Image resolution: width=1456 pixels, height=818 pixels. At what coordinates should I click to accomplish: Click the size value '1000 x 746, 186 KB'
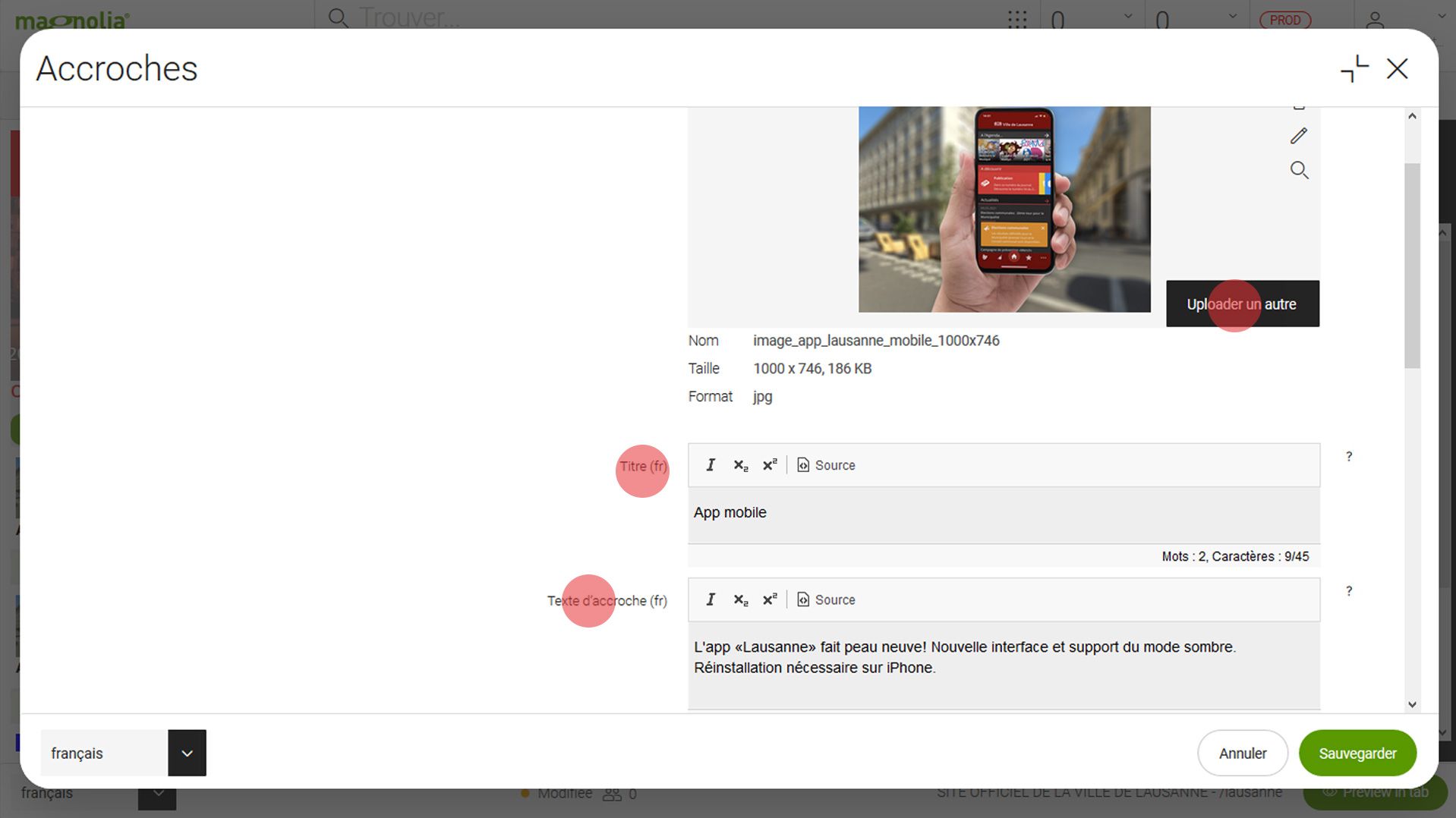[x=812, y=369]
